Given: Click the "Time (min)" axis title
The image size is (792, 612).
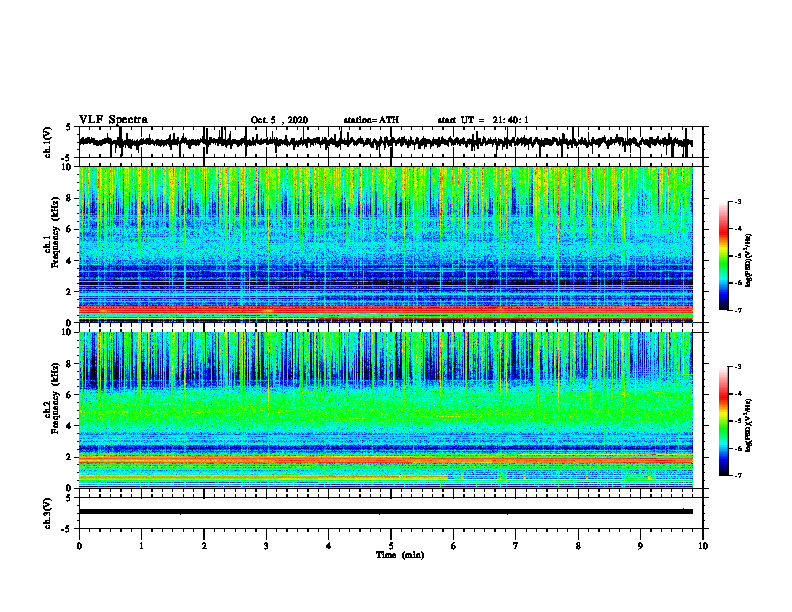Looking at the screenshot, I should [400, 555].
